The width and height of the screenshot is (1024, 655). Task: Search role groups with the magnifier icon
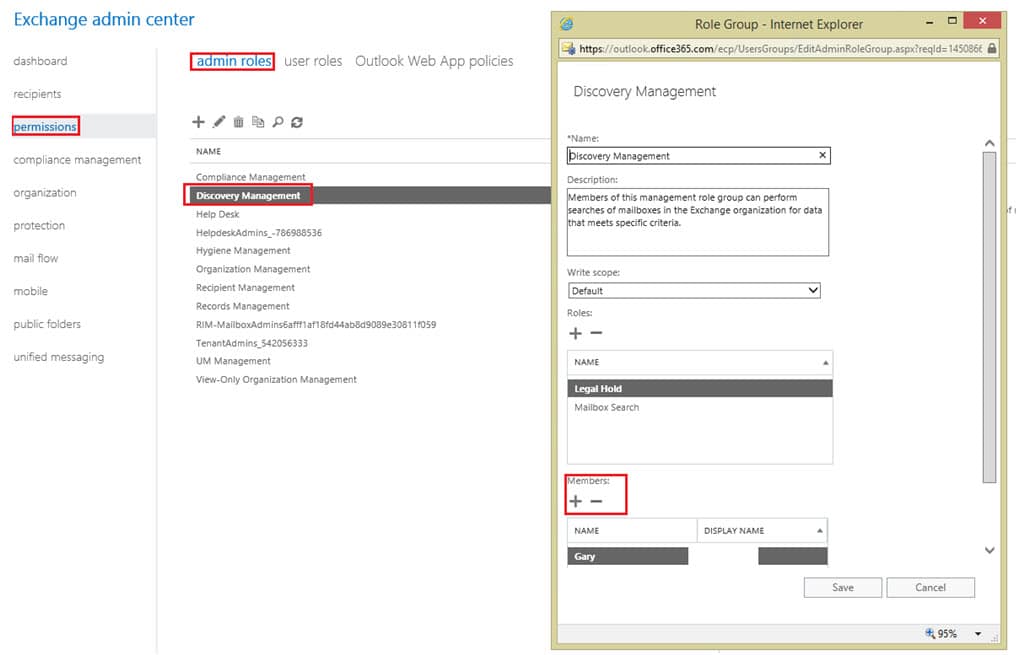(x=277, y=121)
